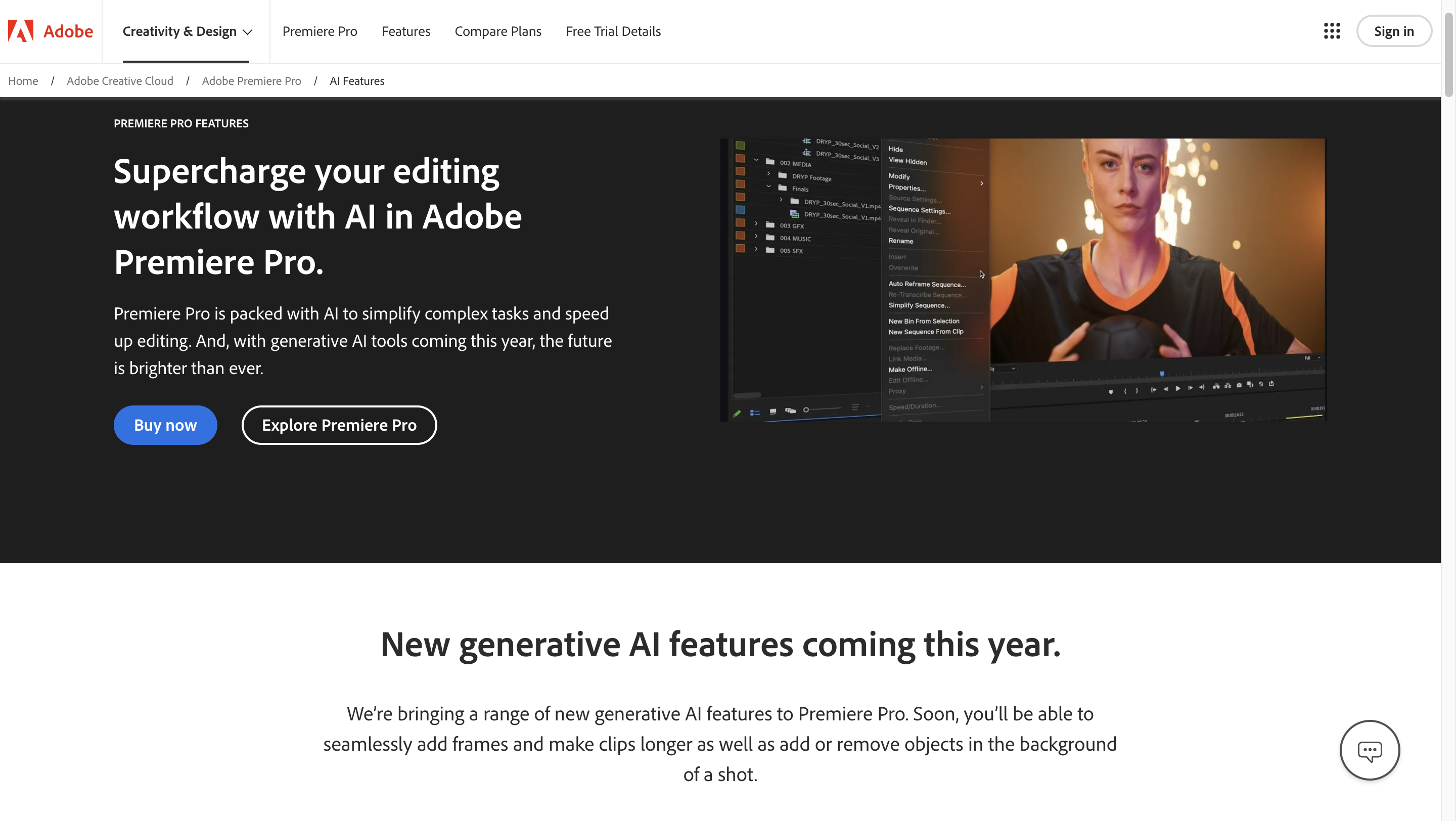This screenshot has height=821, width=1456.
Task: Expand the DRYP Footage folder chevron
Action: (768, 173)
